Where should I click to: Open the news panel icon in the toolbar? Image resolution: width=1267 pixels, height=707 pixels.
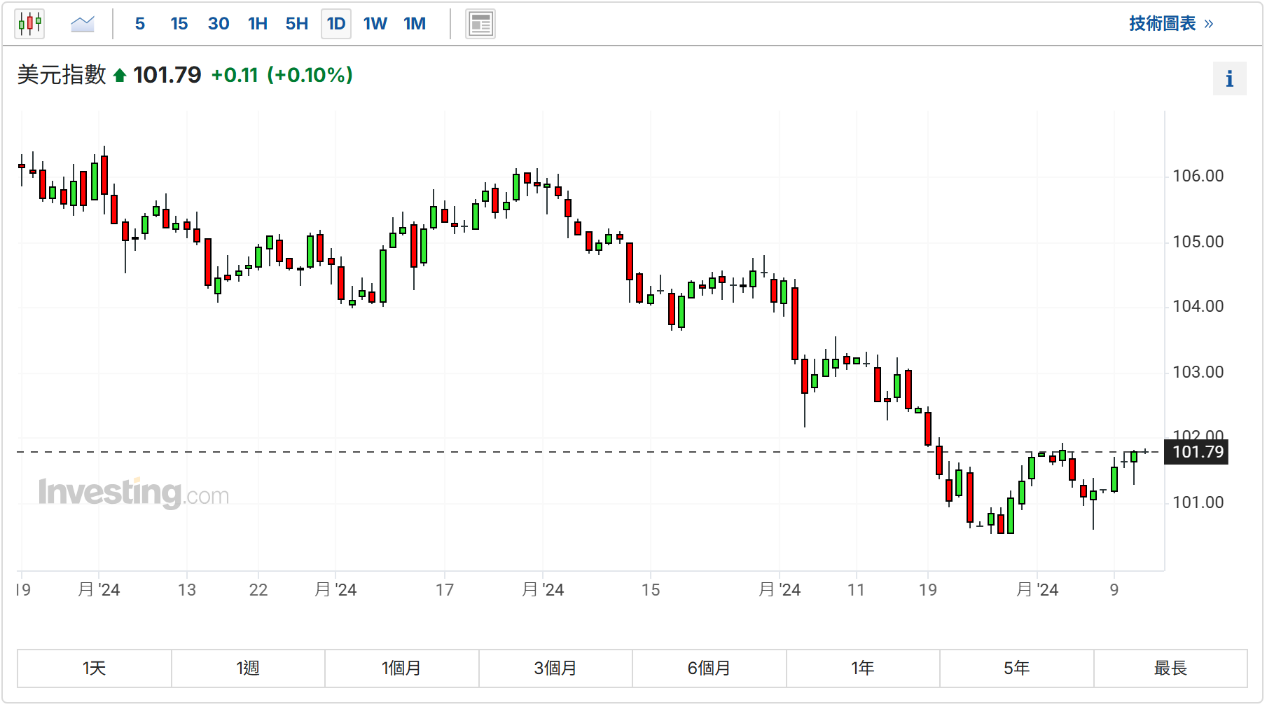pos(481,23)
